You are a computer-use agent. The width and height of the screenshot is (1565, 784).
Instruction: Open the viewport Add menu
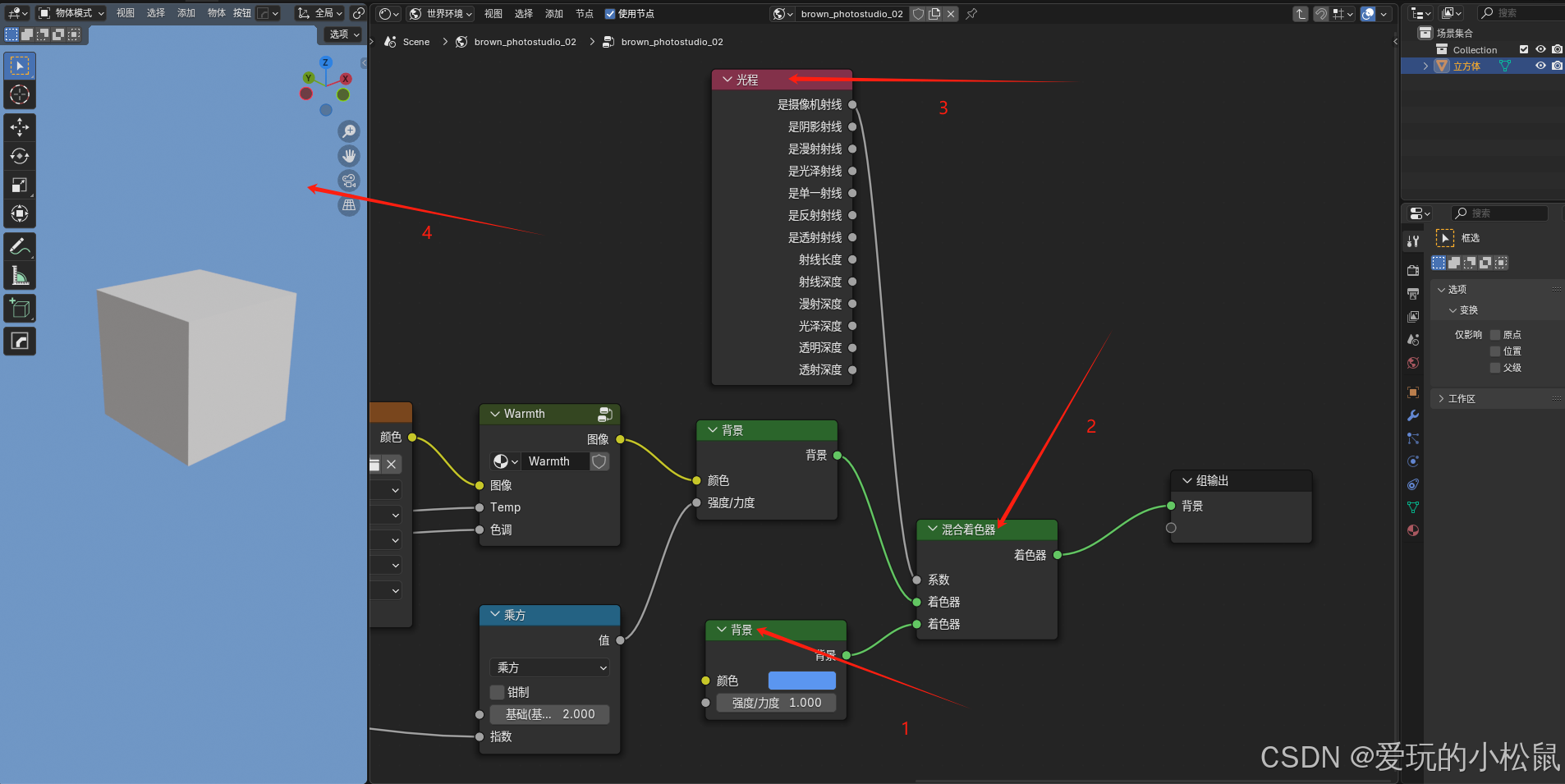(x=186, y=13)
